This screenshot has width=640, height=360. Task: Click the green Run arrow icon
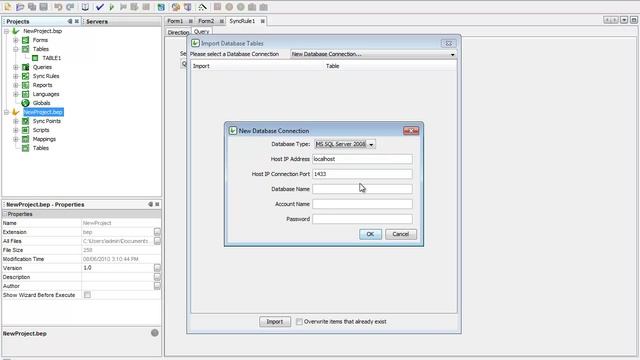[112, 7]
